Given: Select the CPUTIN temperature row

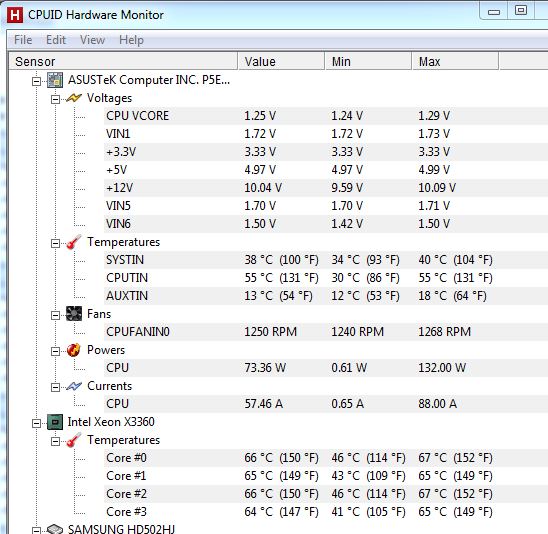Looking at the screenshot, I should coord(326,278).
